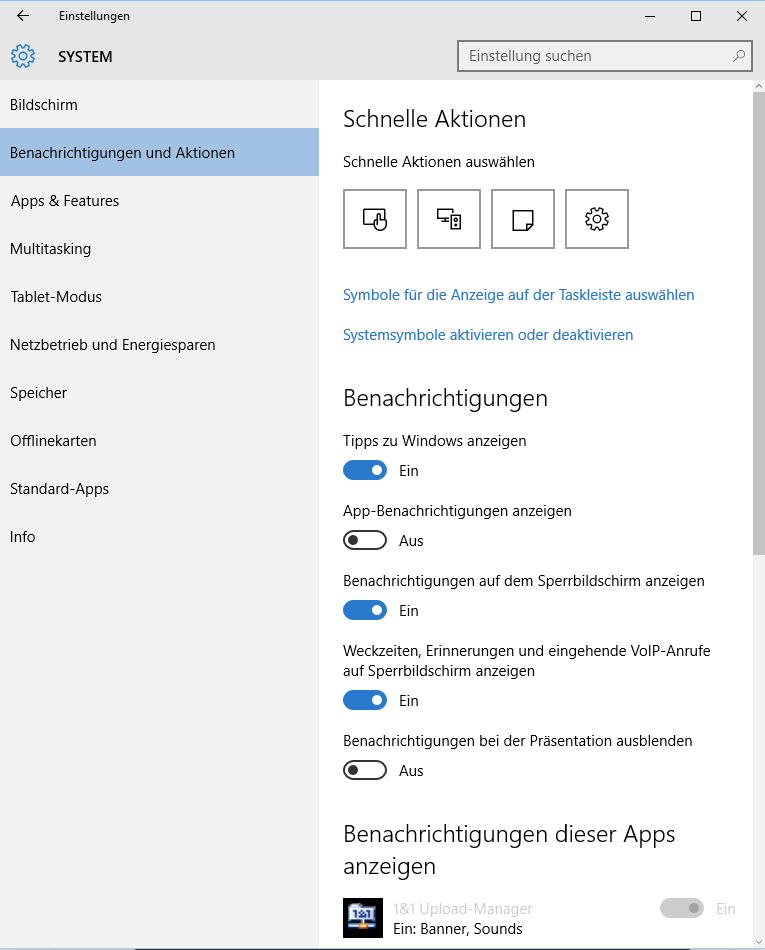This screenshot has width=765, height=950.
Task: Click into the Einstellung suchen search field
Action: [x=604, y=56]
